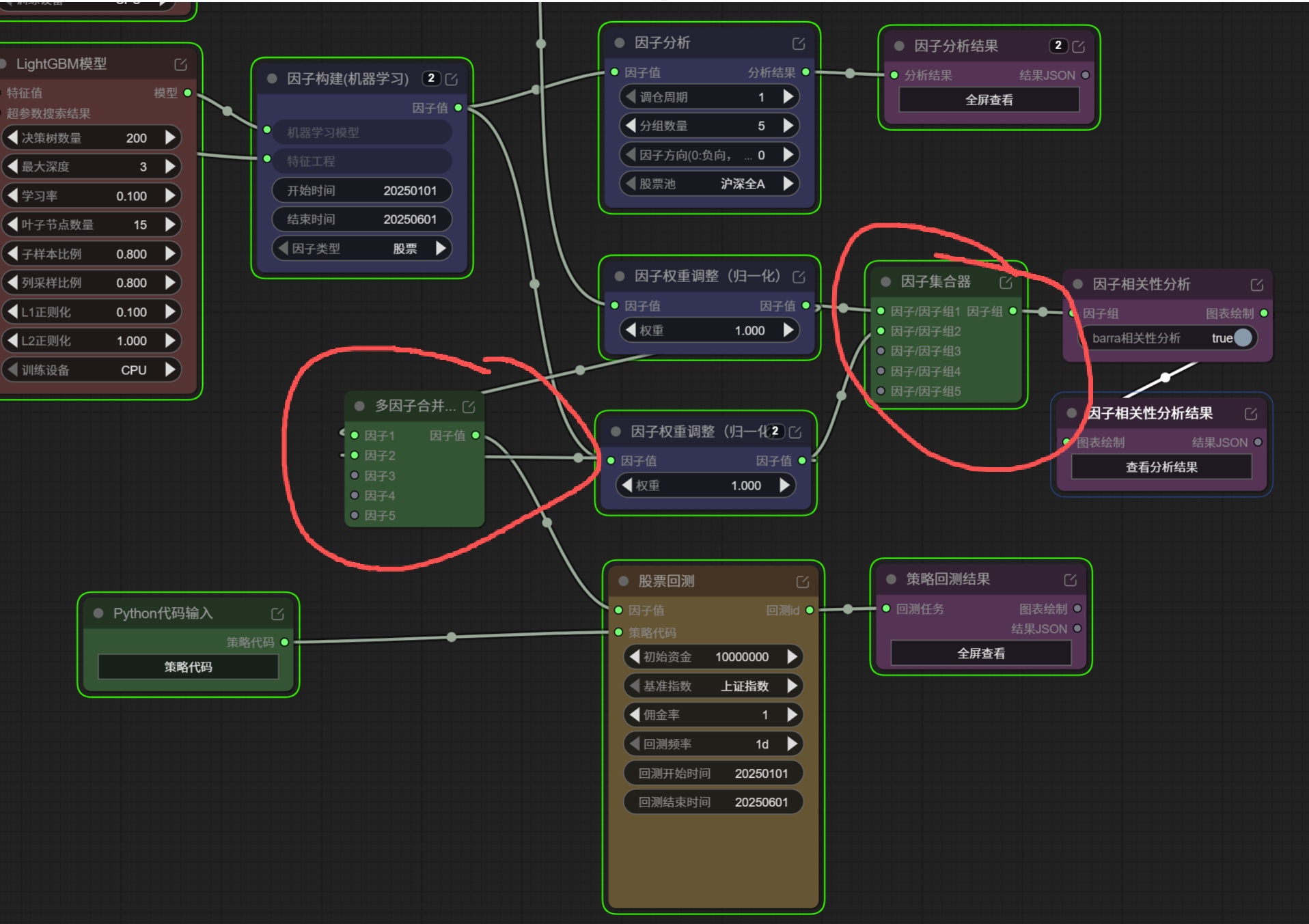Click edit icon on 股票回测 node
Viewport: 1309px width, 924px height.
802,582
